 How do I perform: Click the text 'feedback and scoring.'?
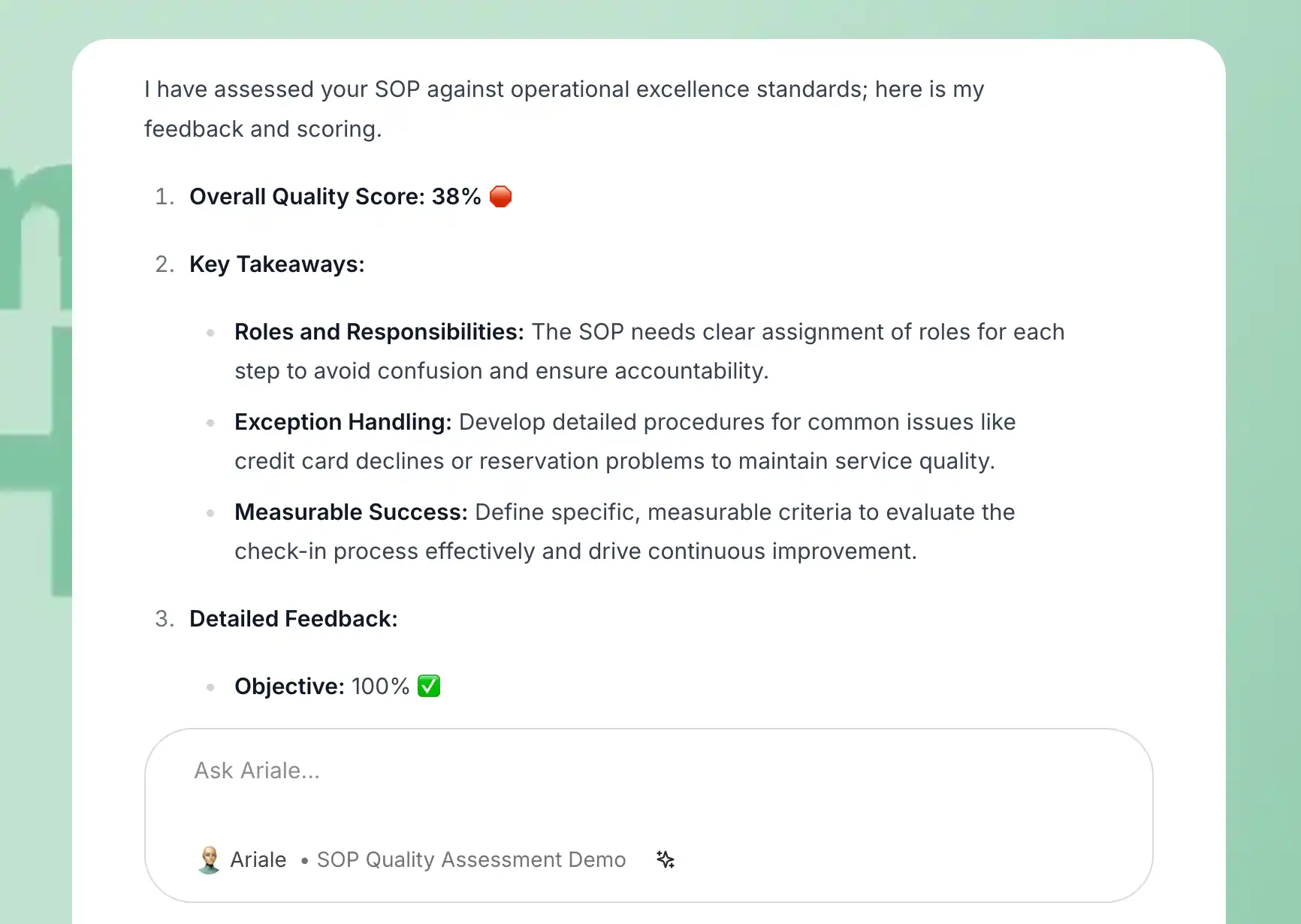click(x=263, y=129)
